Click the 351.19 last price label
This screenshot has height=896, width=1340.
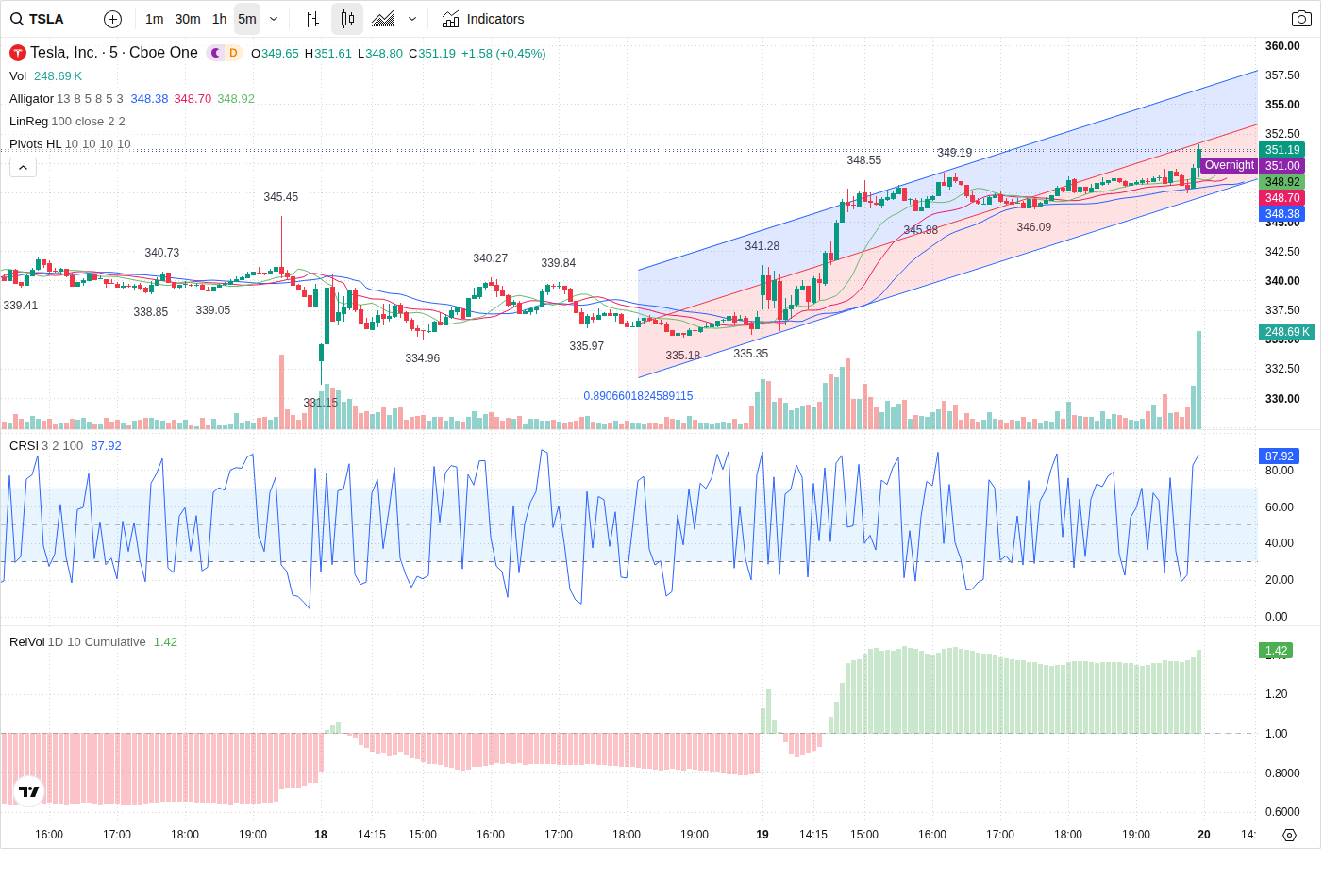point(1282,150)
